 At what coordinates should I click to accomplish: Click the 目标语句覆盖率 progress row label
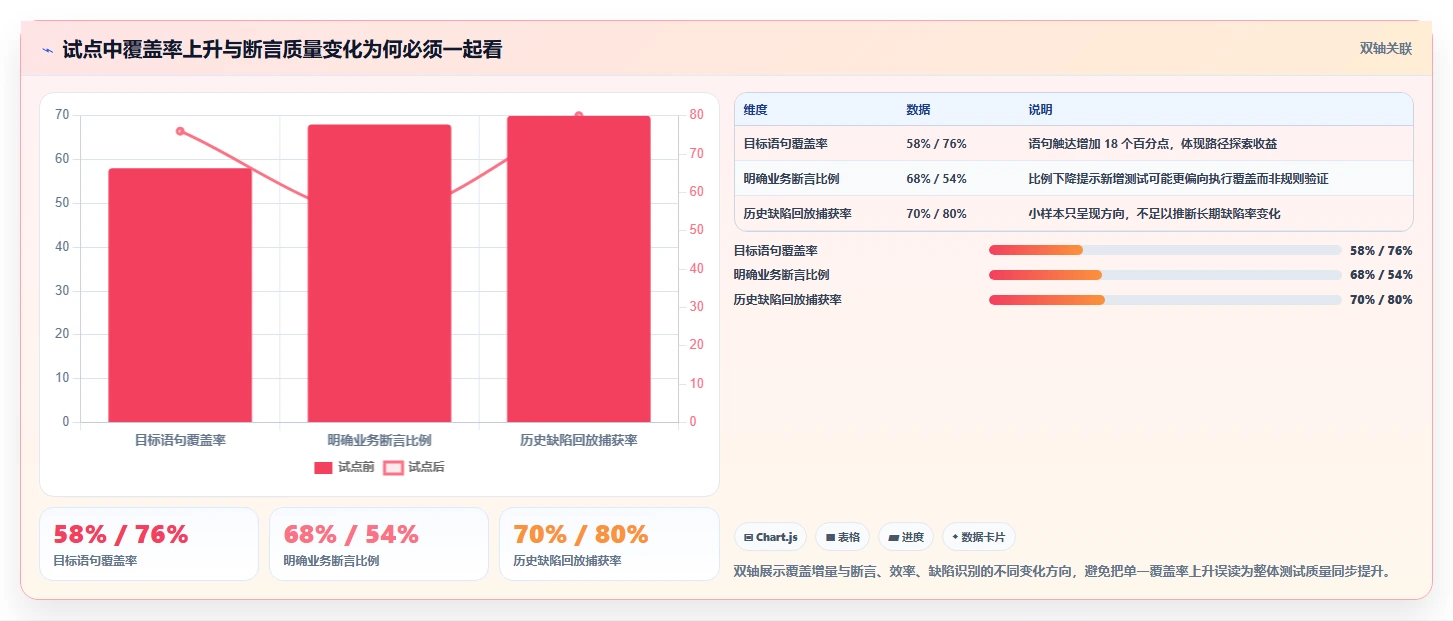pyautogui.click(x=776, y=251)
